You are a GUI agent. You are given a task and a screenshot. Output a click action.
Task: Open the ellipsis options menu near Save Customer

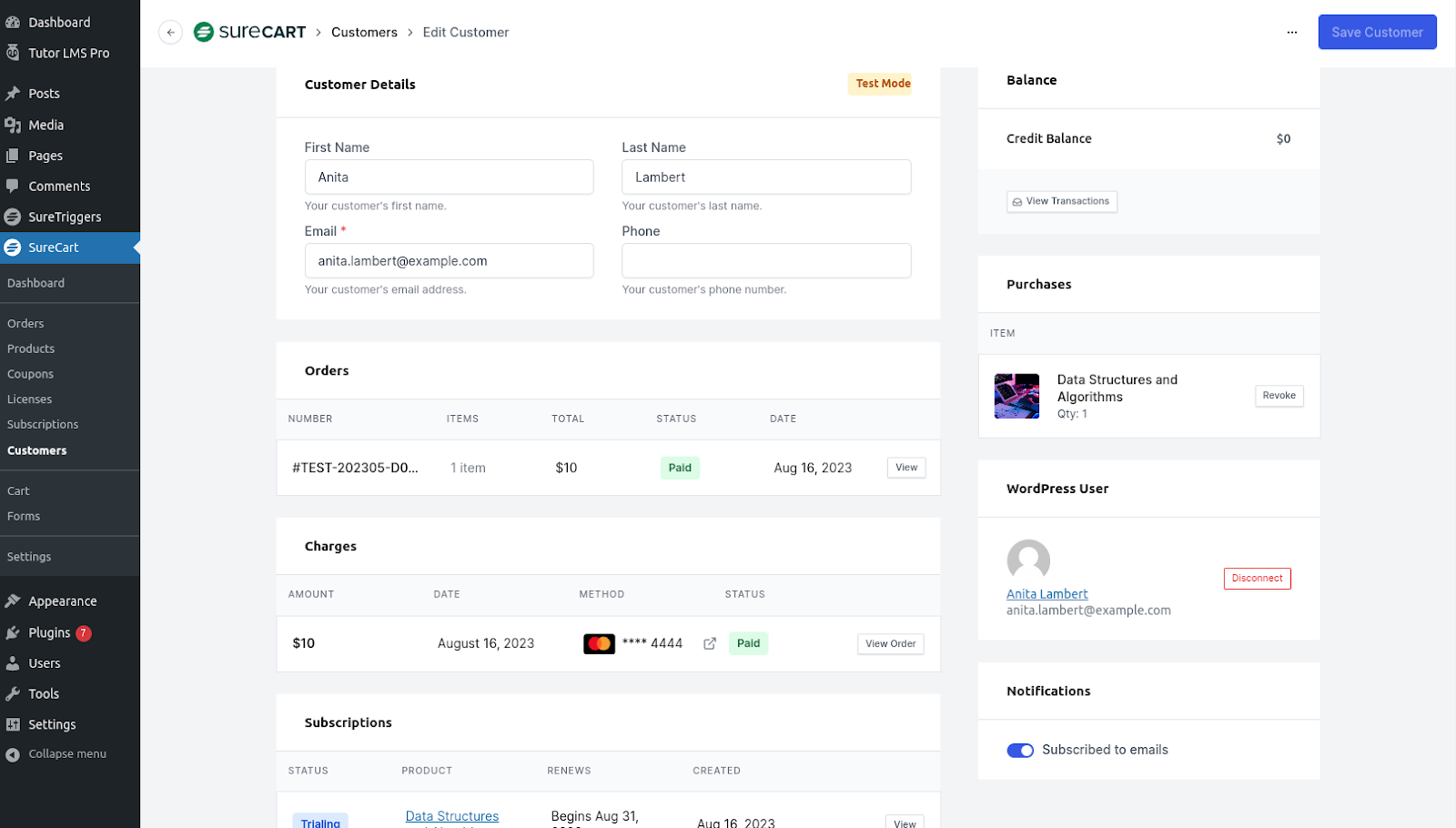pos(1292,32)
